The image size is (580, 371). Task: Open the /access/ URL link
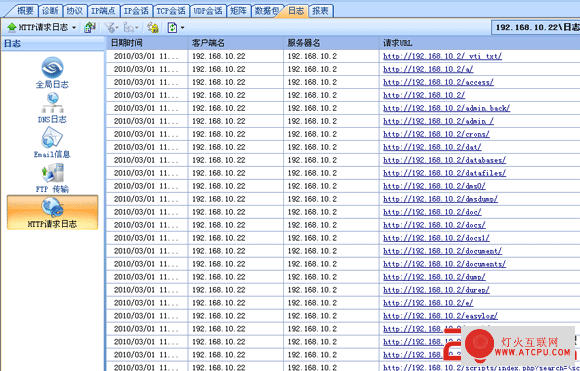[x=438, y=82]
